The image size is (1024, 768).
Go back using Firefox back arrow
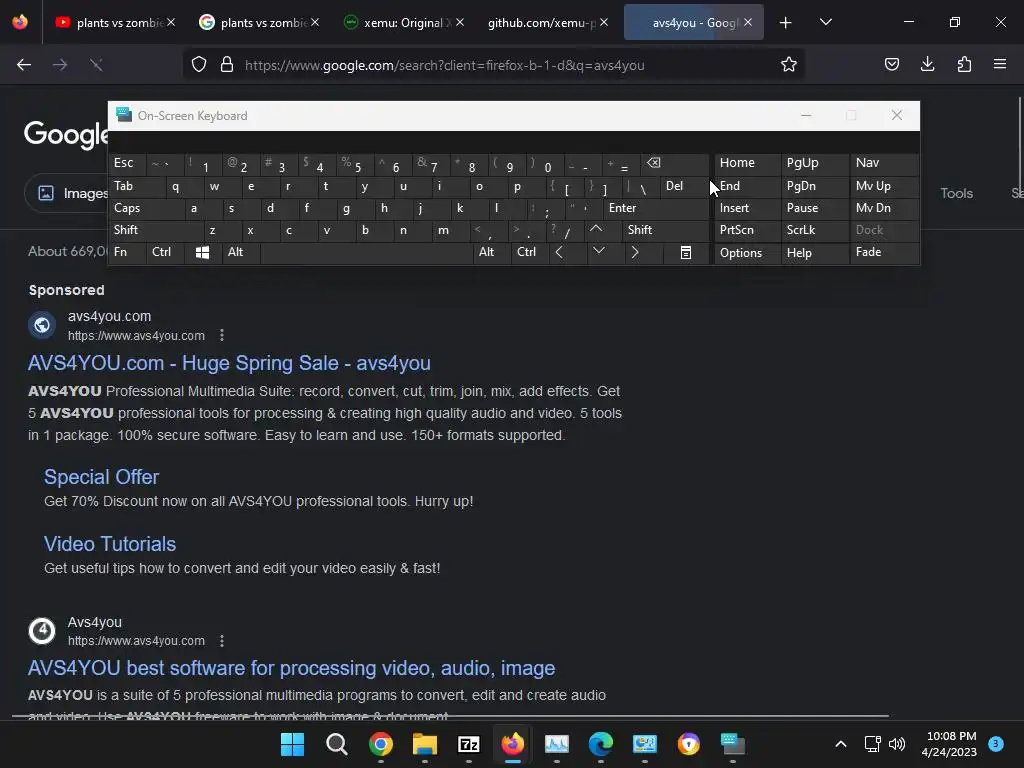point(24,65)
